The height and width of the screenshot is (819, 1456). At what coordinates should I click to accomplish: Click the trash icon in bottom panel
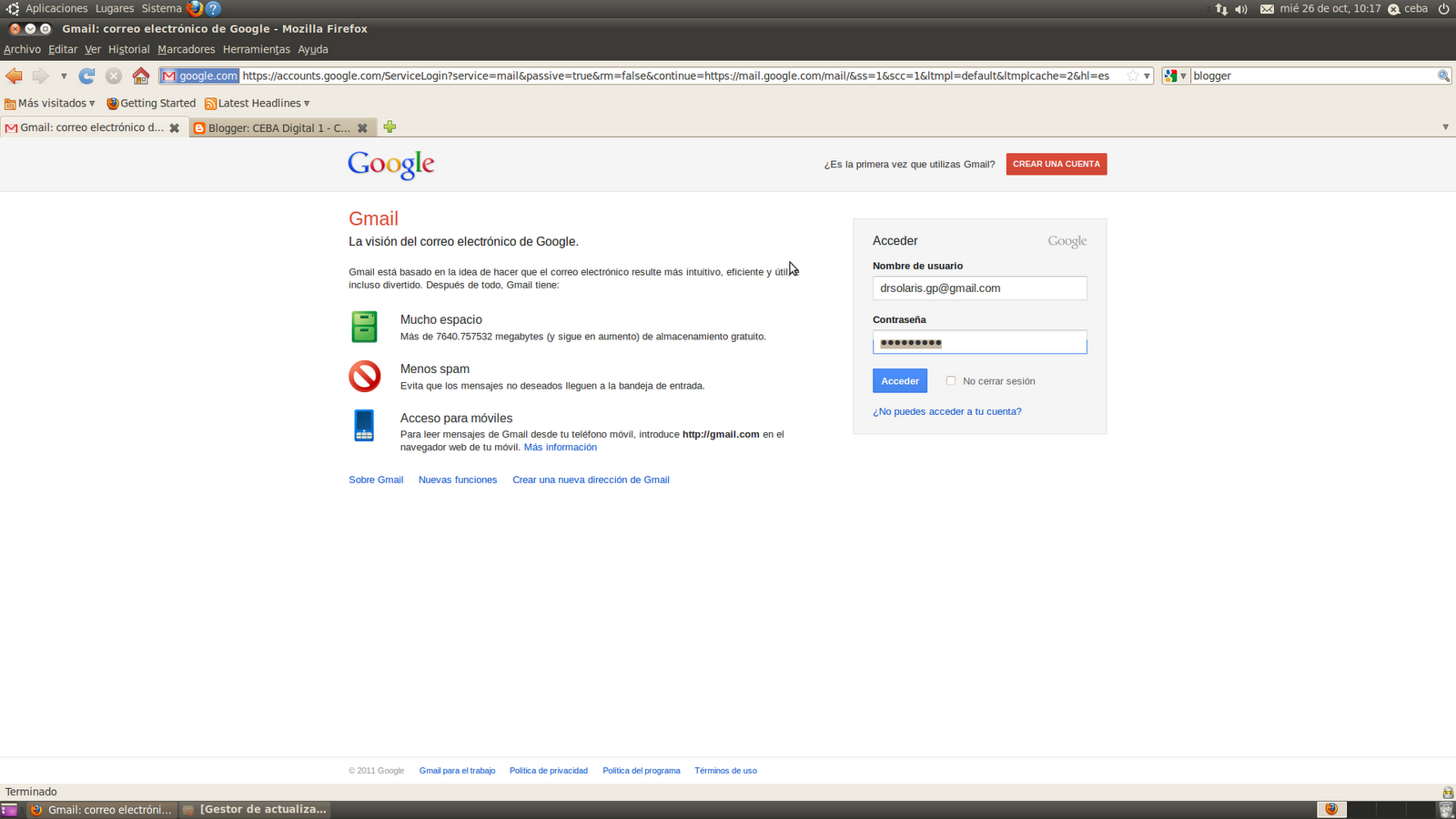click(1446, 809)
